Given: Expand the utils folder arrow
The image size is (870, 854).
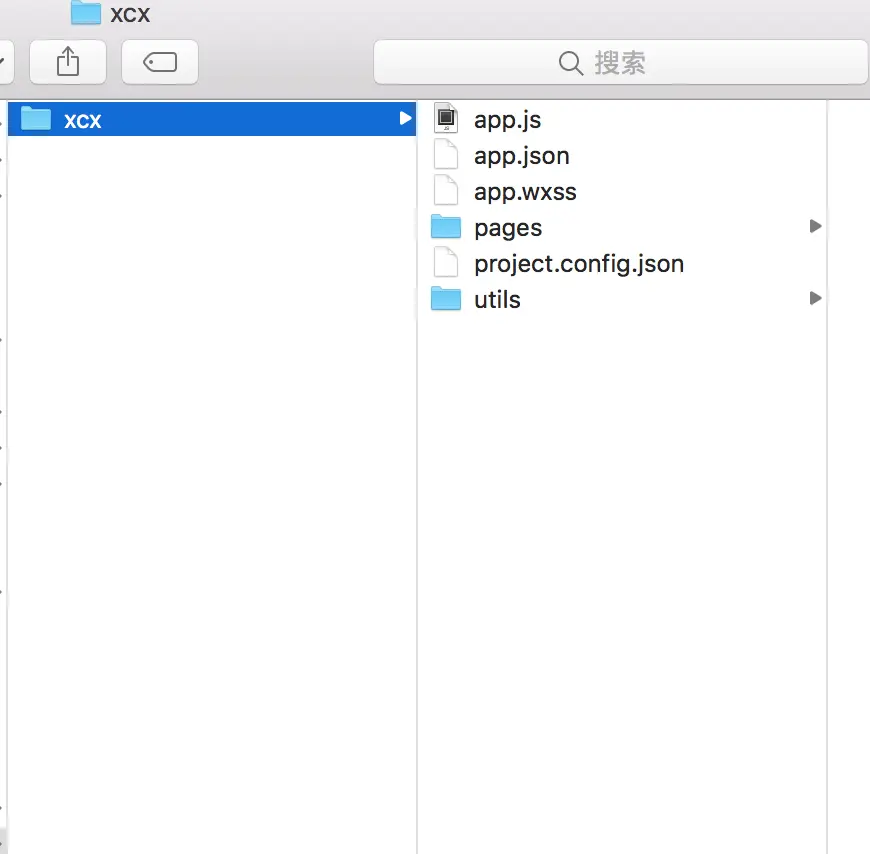Looking at the screenshot, I should (815, 299).
